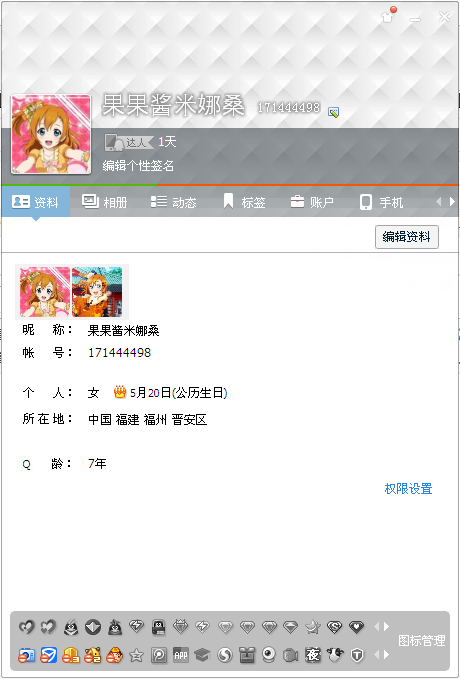460x679 pixels.
Task: Show next top-row icons with right arrow
Action: point(386,627)
